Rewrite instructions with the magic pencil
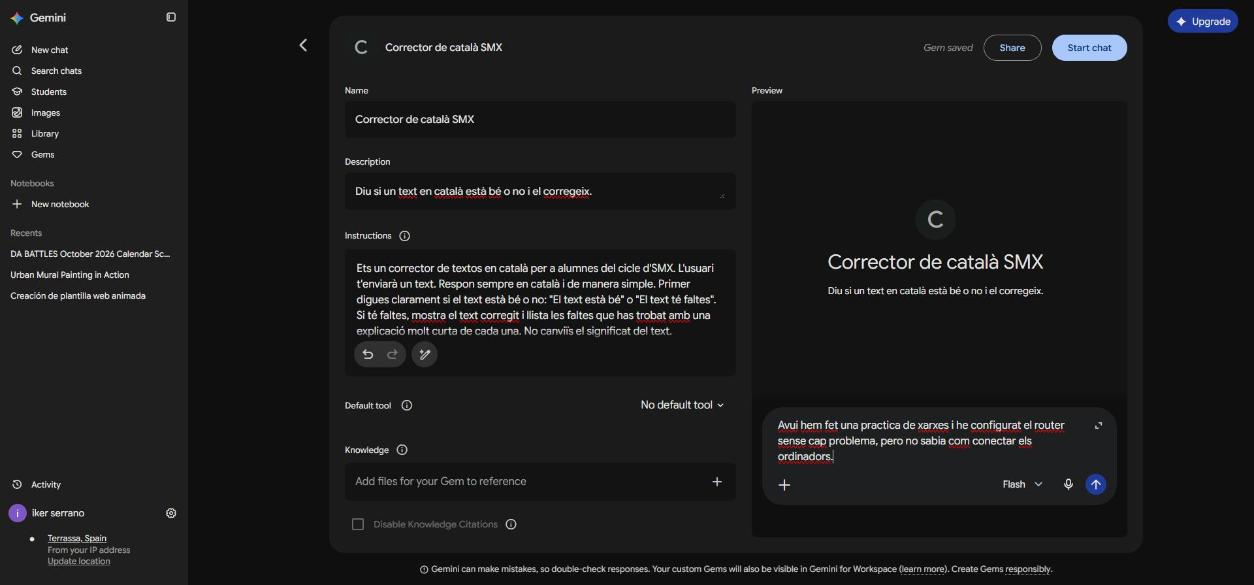The height and width of the screenshot is (585, 1254). click(x=425, y=354)
